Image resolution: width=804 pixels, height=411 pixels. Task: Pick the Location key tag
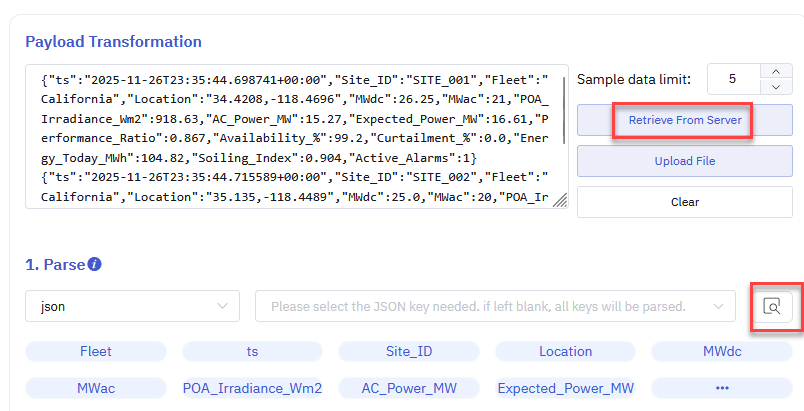[x=565, y=351]
